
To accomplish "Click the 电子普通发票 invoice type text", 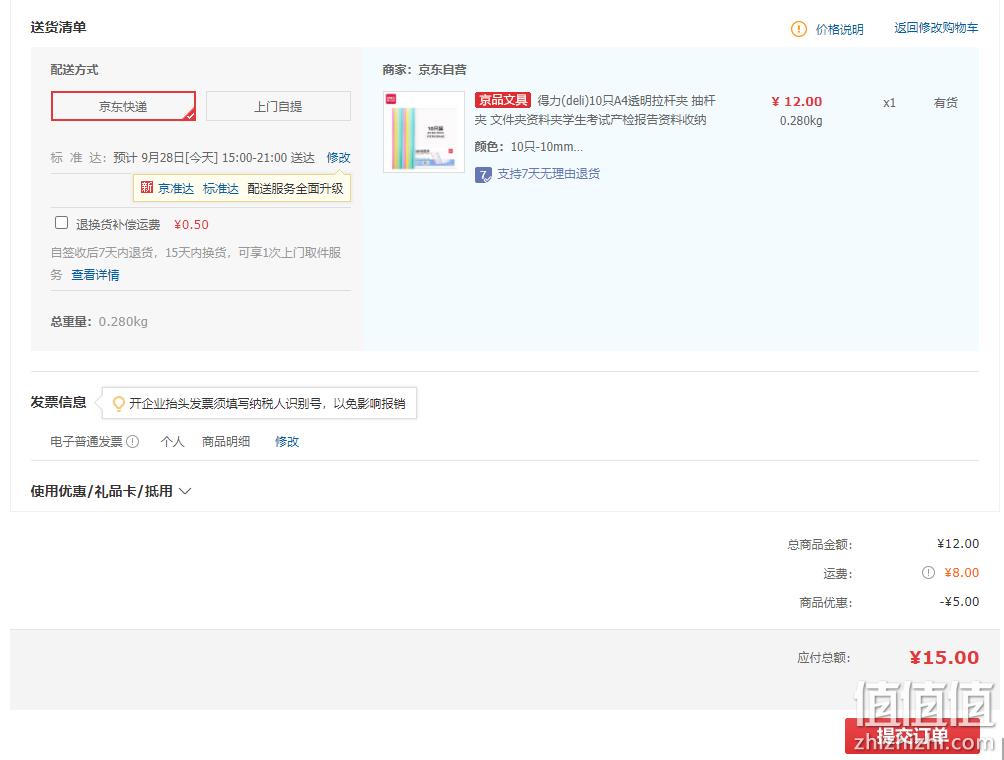I will click(86, 441).
